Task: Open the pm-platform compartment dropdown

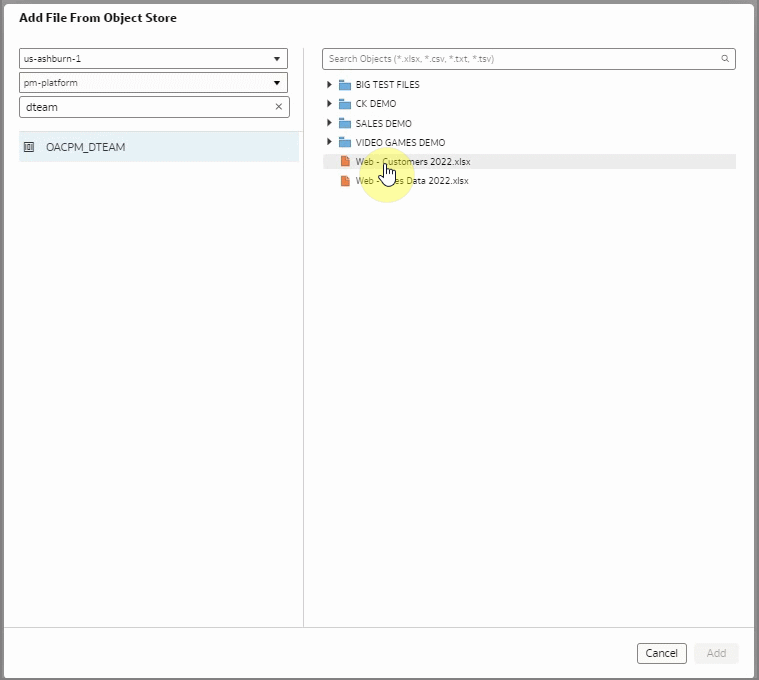Action: [x=153, y=83]
